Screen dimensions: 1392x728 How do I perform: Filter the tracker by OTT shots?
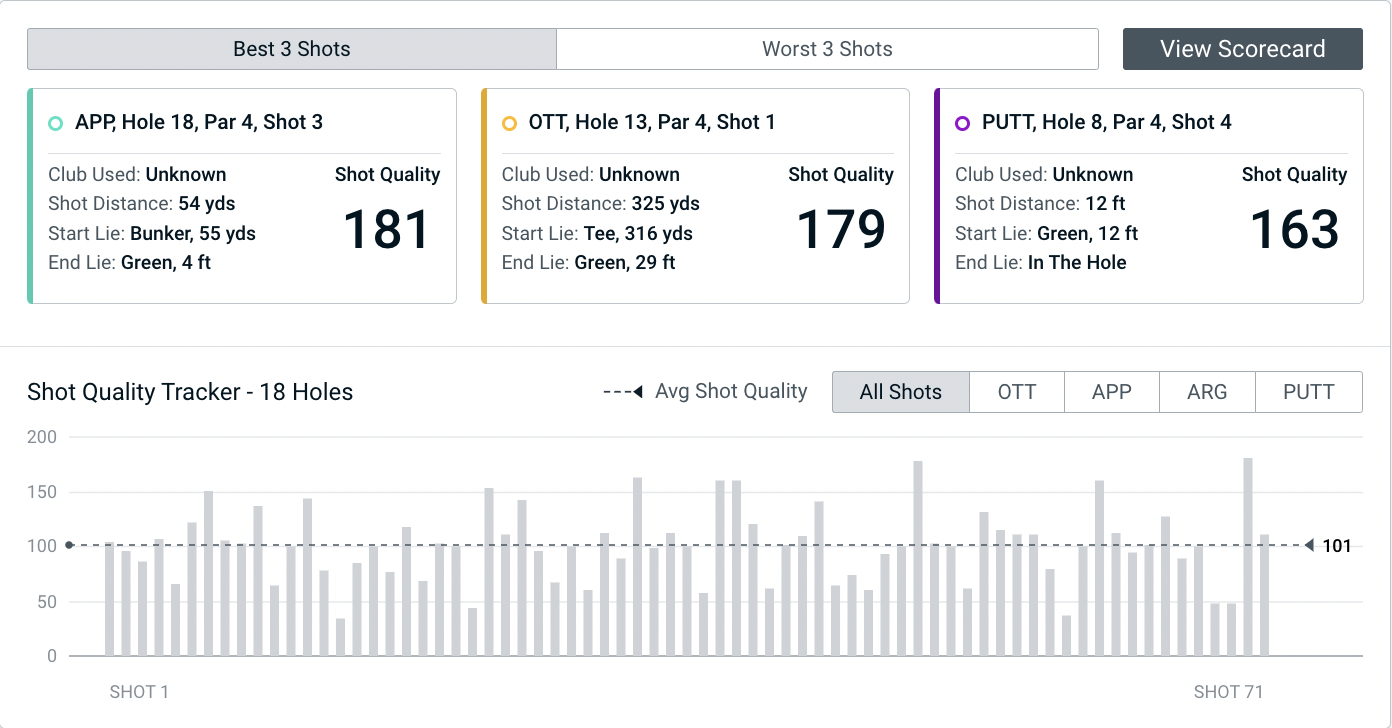pyautogui.click(x=1016, y=392)
